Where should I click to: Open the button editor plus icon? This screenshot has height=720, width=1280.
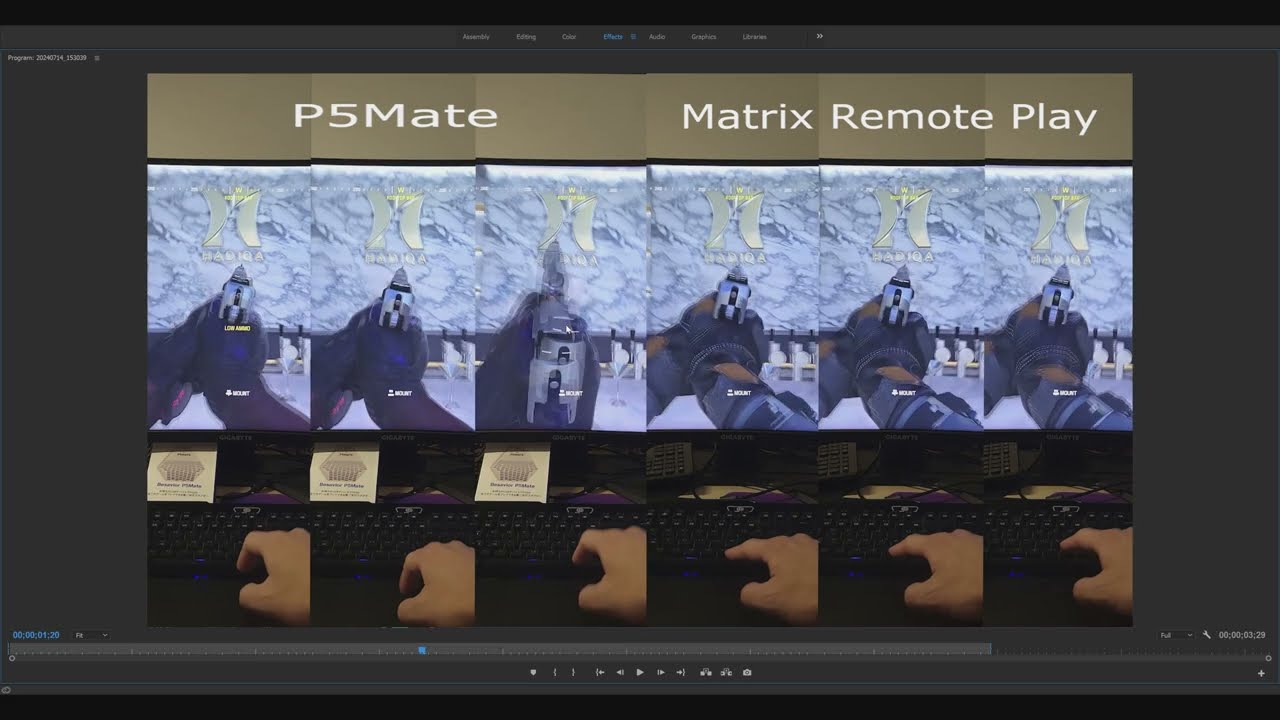click(1261, 673)
